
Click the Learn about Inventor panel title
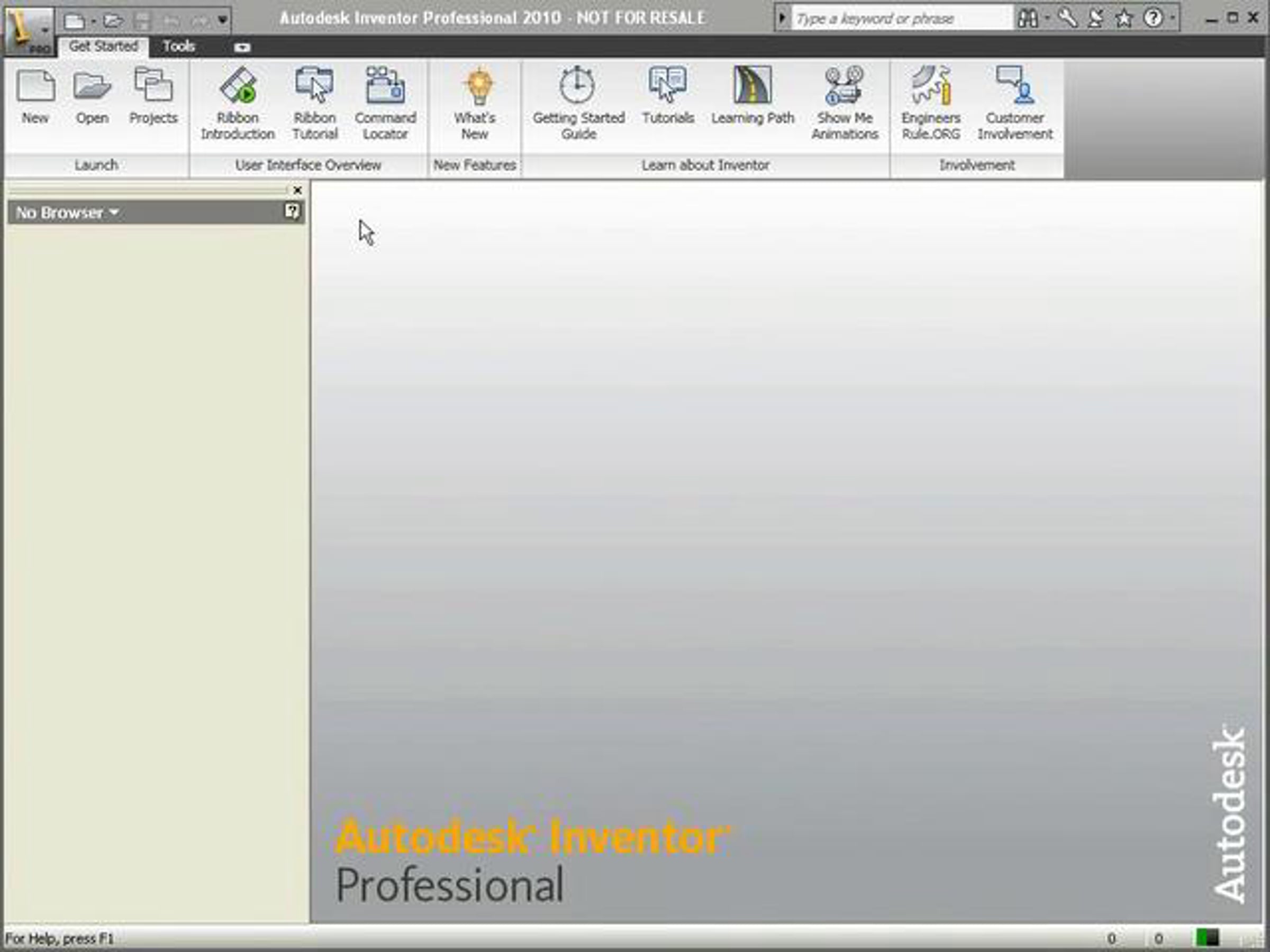tap(705, 165)
